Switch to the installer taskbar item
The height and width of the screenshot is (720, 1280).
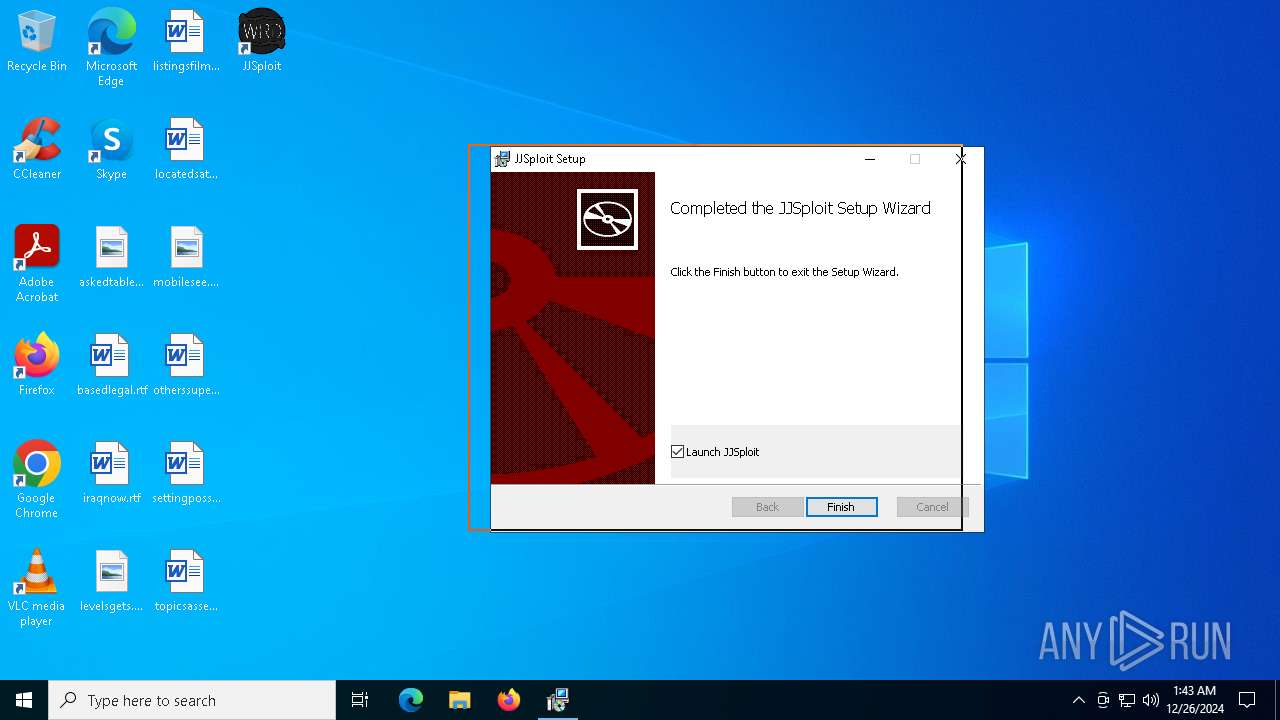[558, 700]
